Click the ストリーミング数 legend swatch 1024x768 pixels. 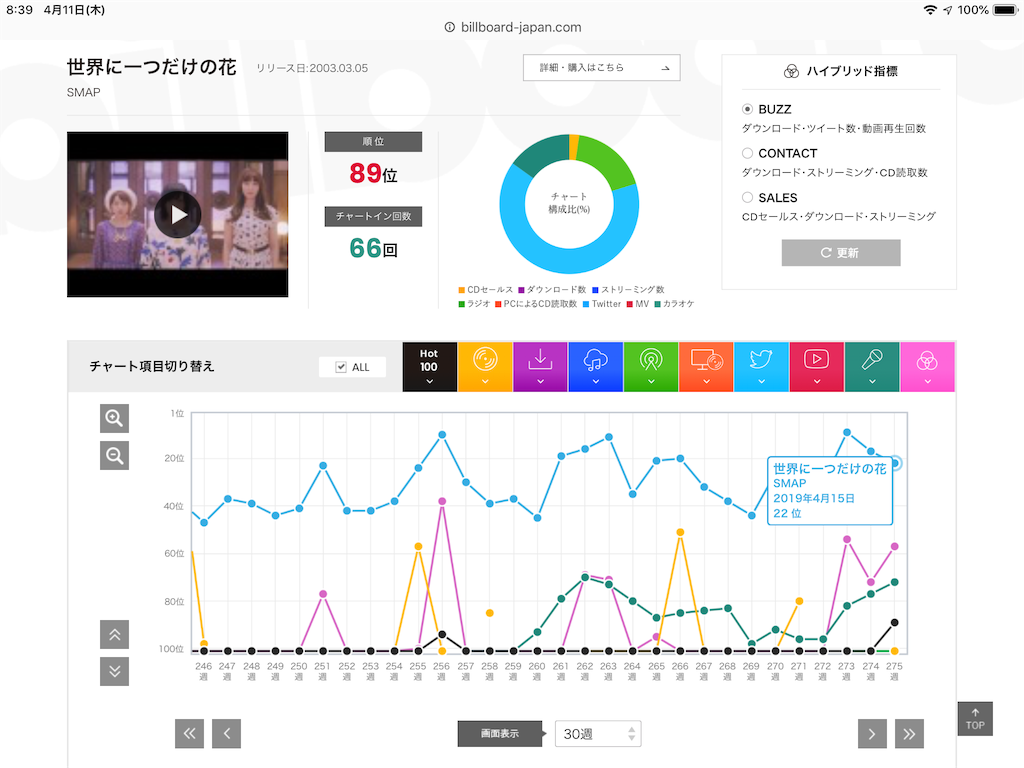coord(596,290)
